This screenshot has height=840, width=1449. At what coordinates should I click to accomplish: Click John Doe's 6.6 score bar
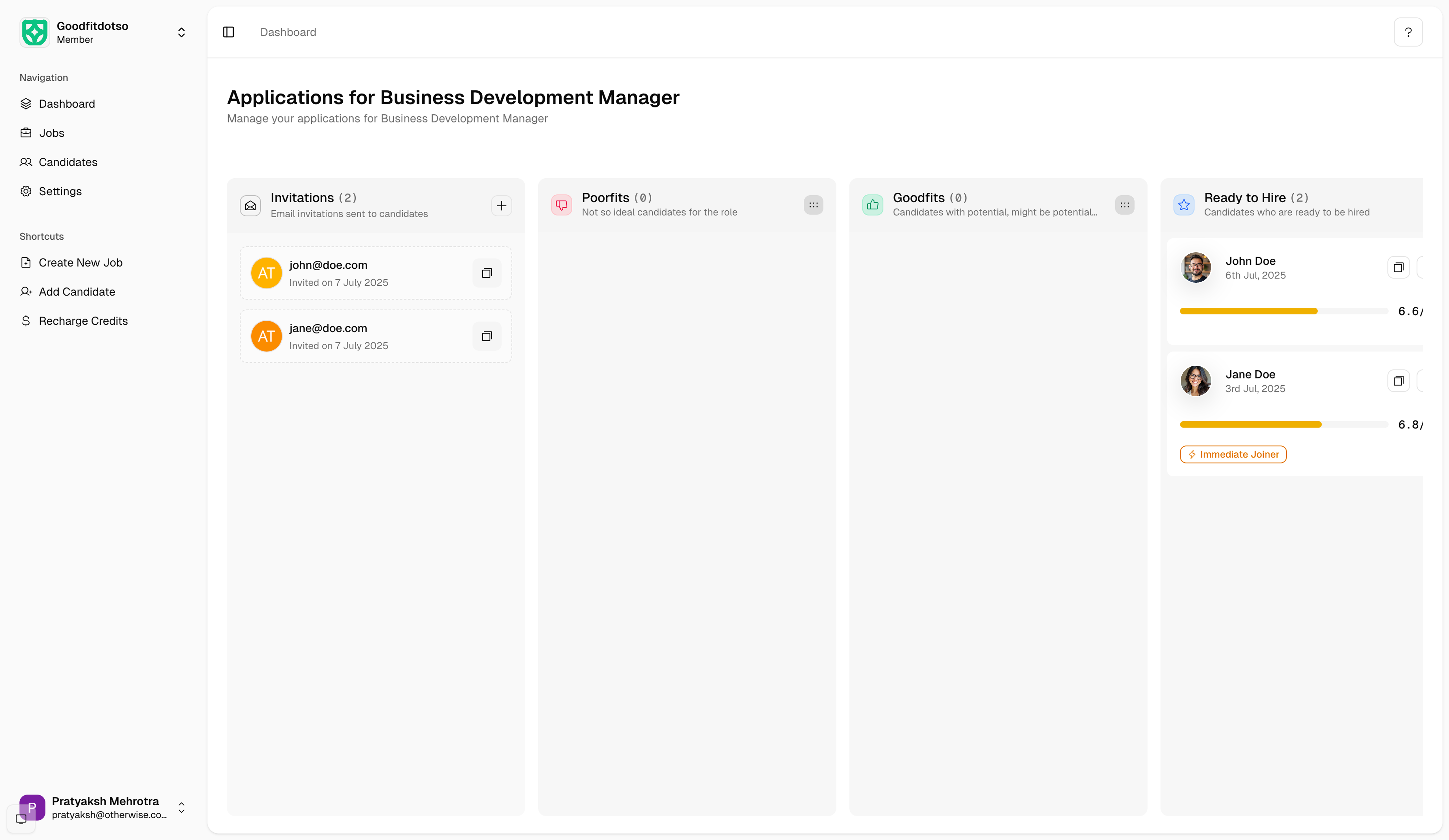[1283, 311]
